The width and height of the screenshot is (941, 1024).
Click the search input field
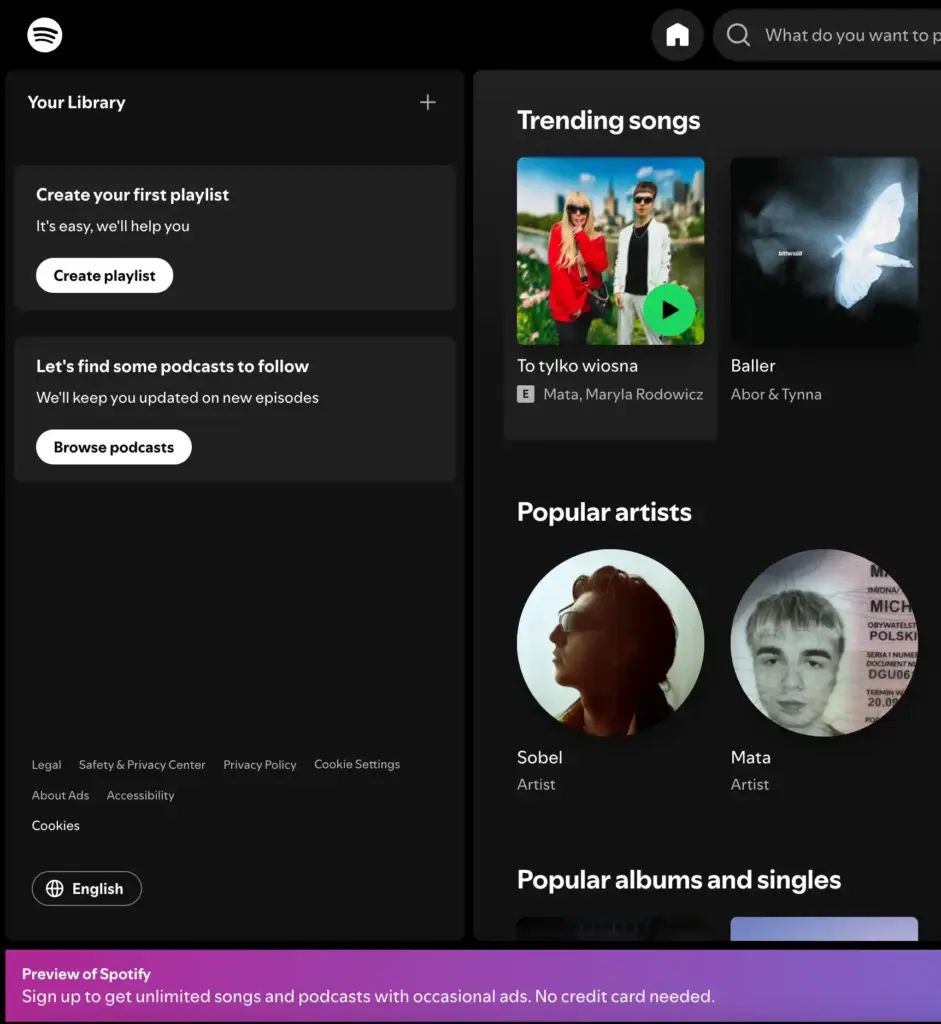pos(827,35)
